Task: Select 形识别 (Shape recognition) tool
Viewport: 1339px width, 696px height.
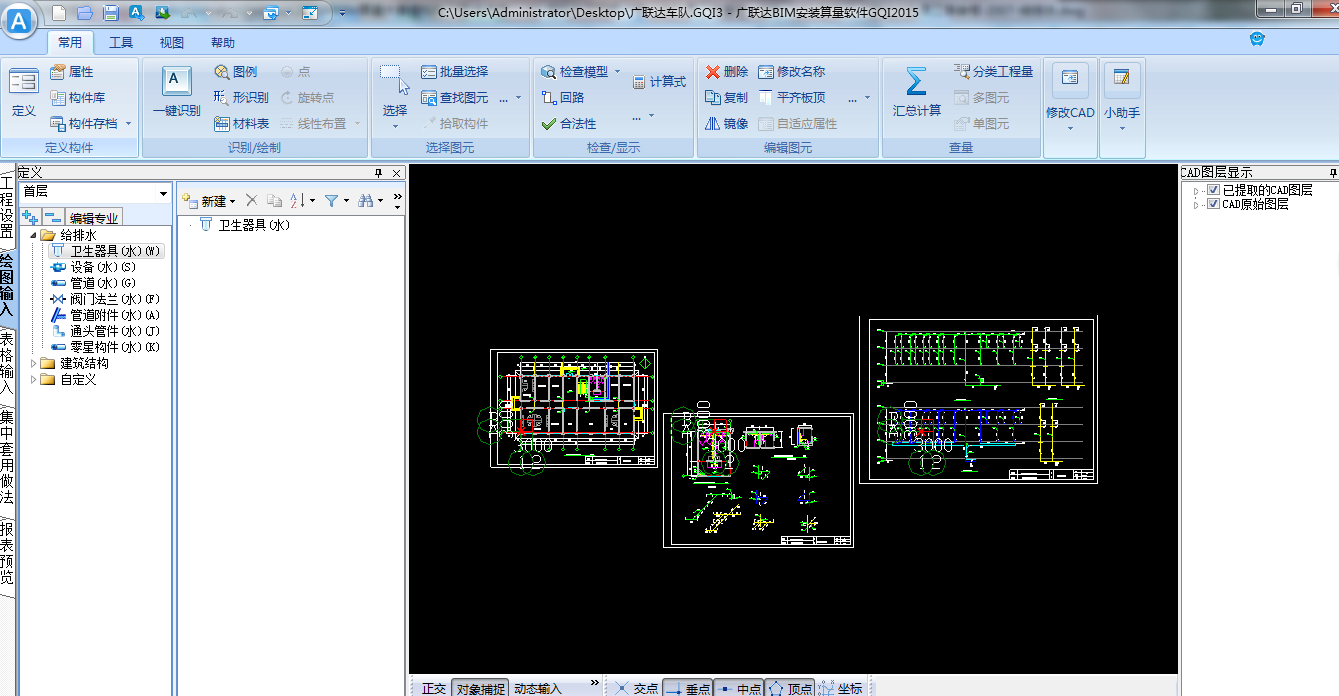Action: pos(241,98)
